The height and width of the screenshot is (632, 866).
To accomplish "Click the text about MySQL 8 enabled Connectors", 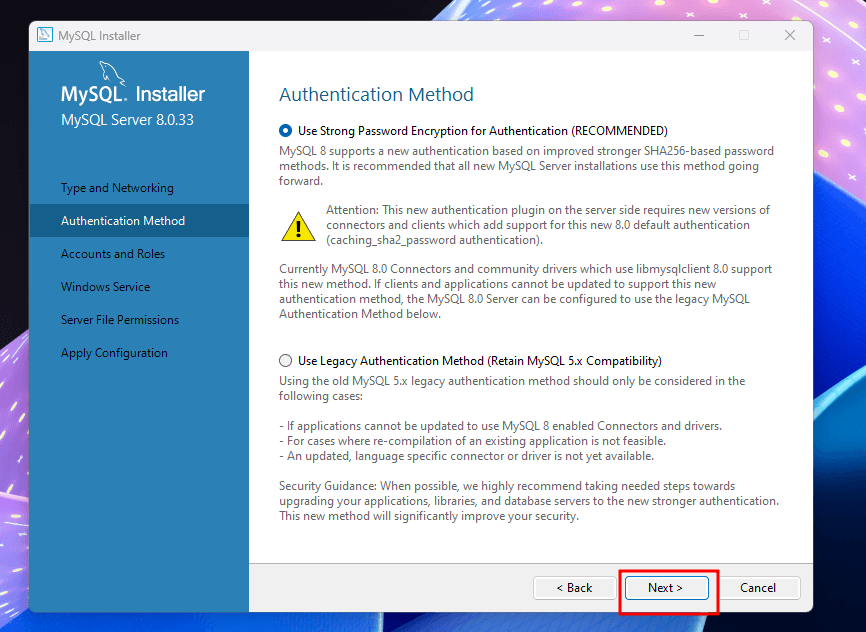I will [x=500, y=426].
